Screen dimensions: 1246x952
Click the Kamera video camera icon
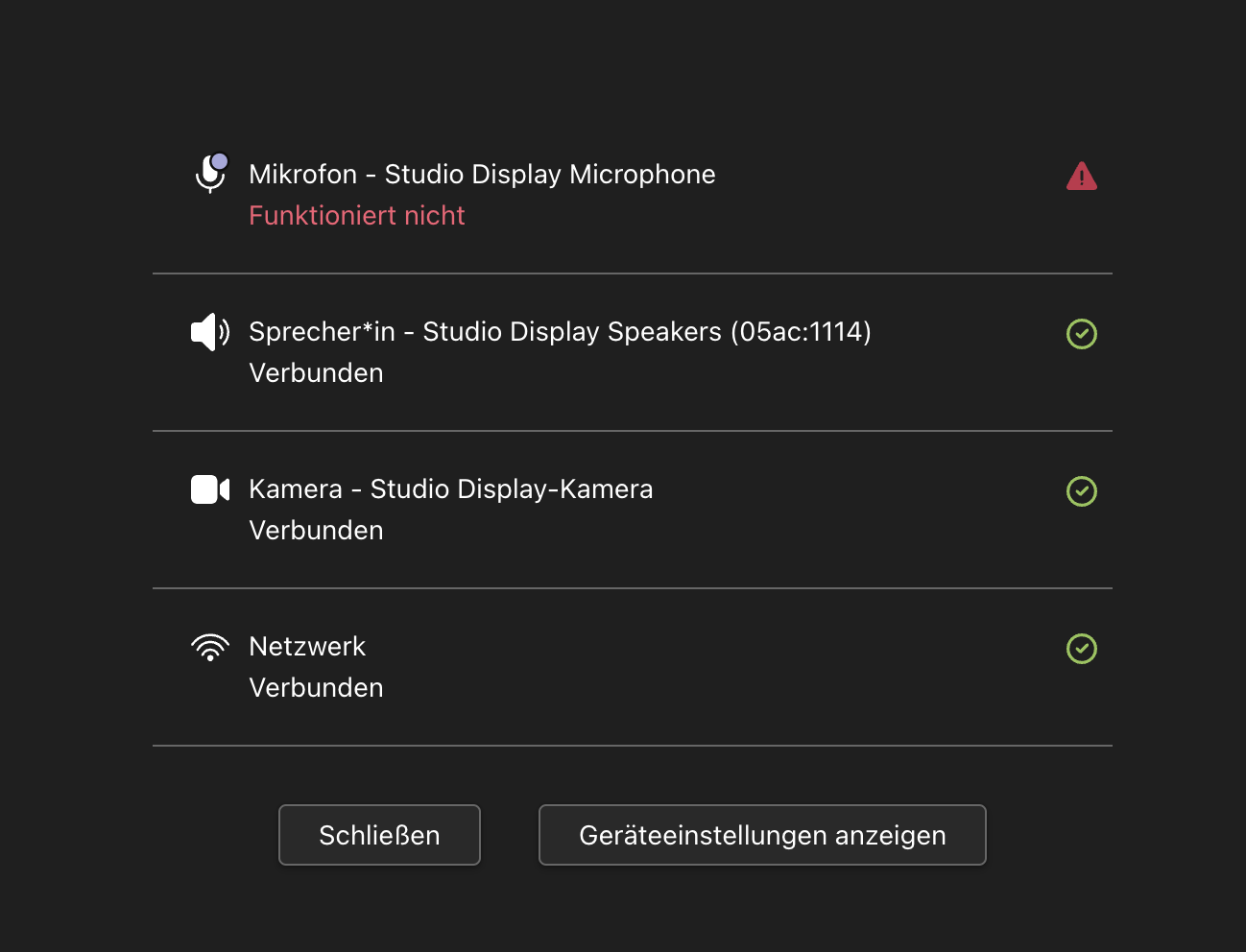[x=210, y=489]
